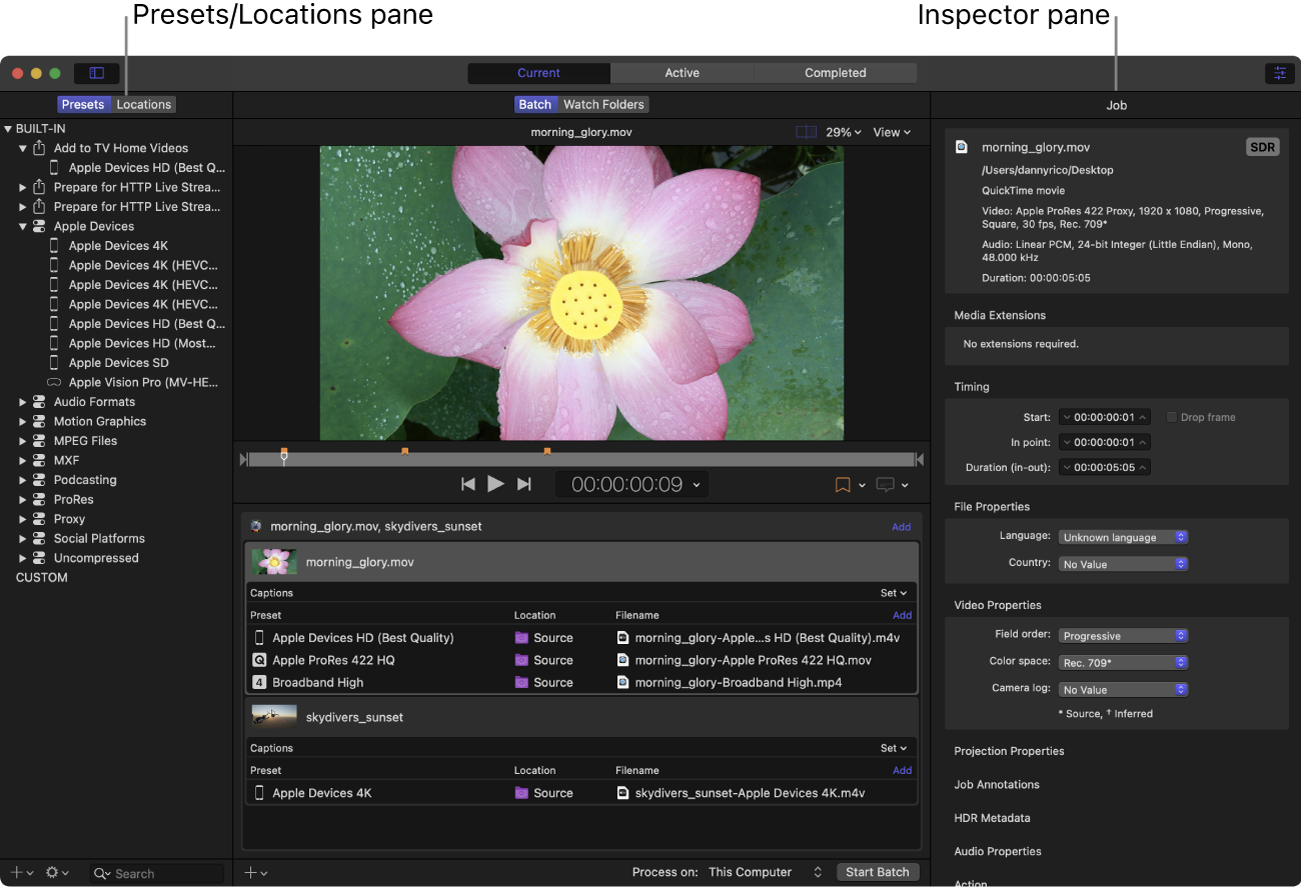The image size is (1302, 888).
Task: Click the captions speech bubble icon
Action: coord(885,485)
